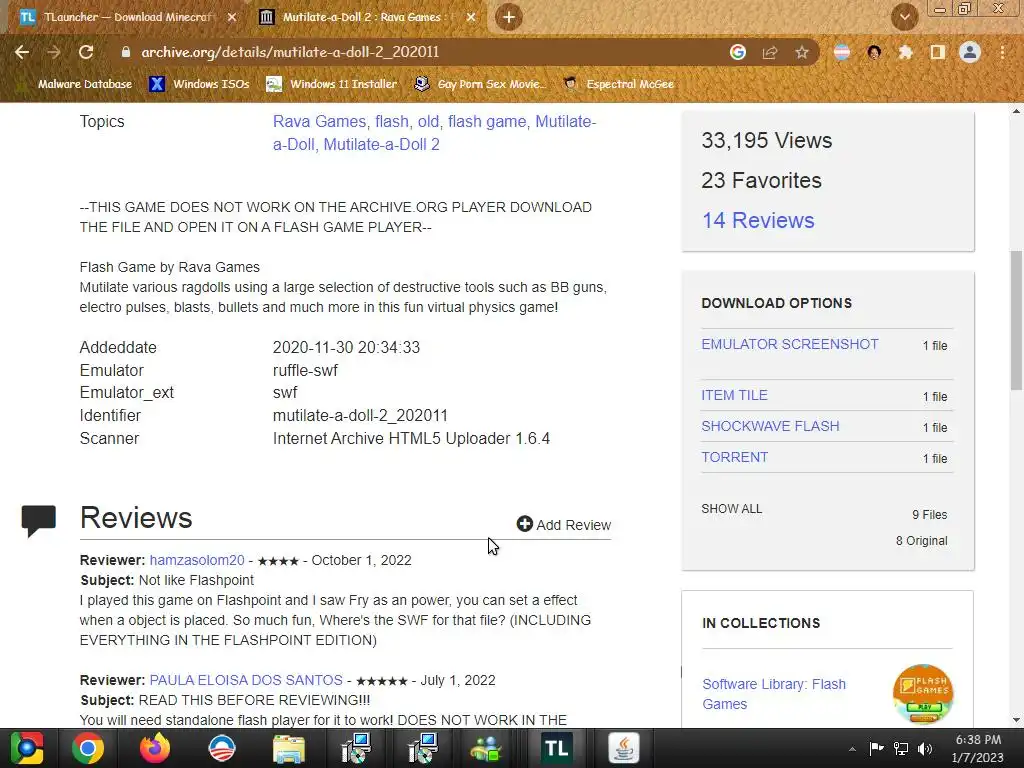Share this page icon
The image size is (1024, 768).
pos(770,52)
